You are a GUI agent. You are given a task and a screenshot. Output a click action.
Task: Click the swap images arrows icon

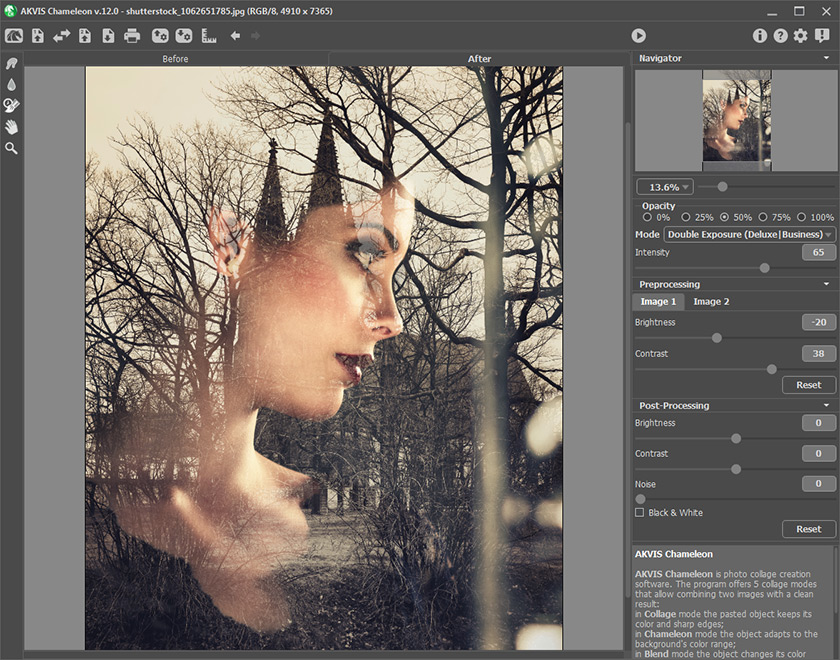point(62,36)
